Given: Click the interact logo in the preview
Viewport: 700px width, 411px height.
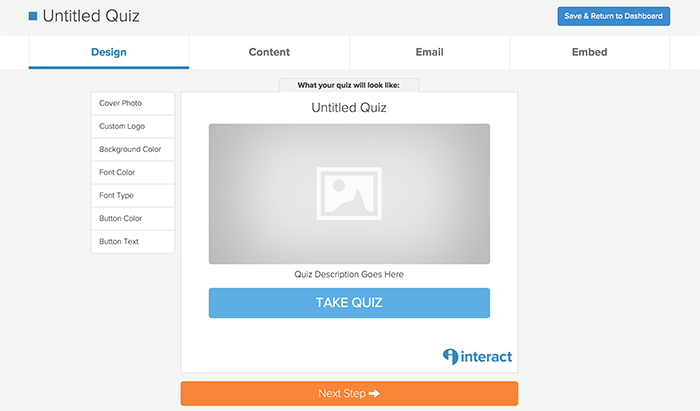Looking at the screenshot, I should 477,357.
